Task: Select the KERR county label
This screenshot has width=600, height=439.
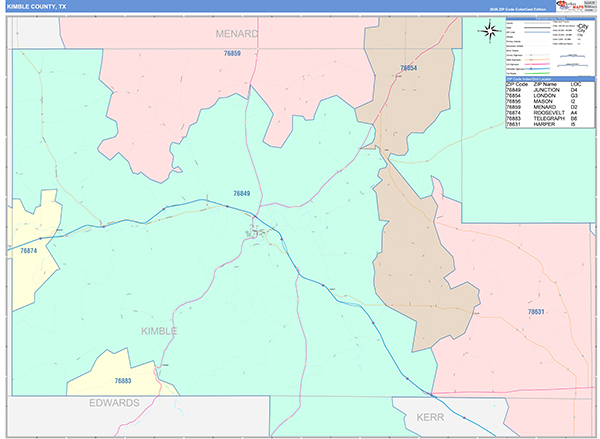Action: pos(430,417)
